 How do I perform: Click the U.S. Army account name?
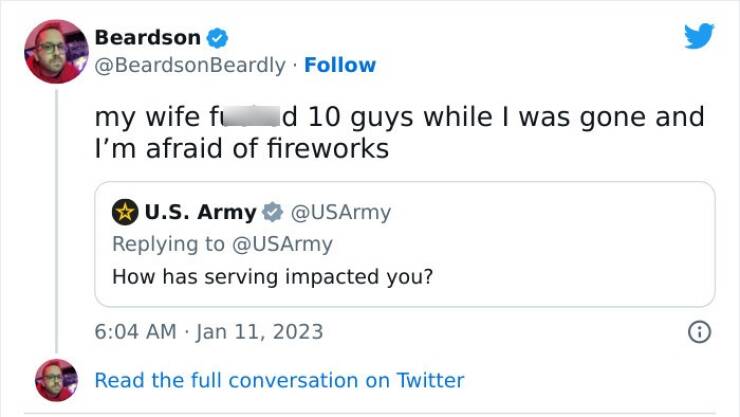tap(200, 212)
